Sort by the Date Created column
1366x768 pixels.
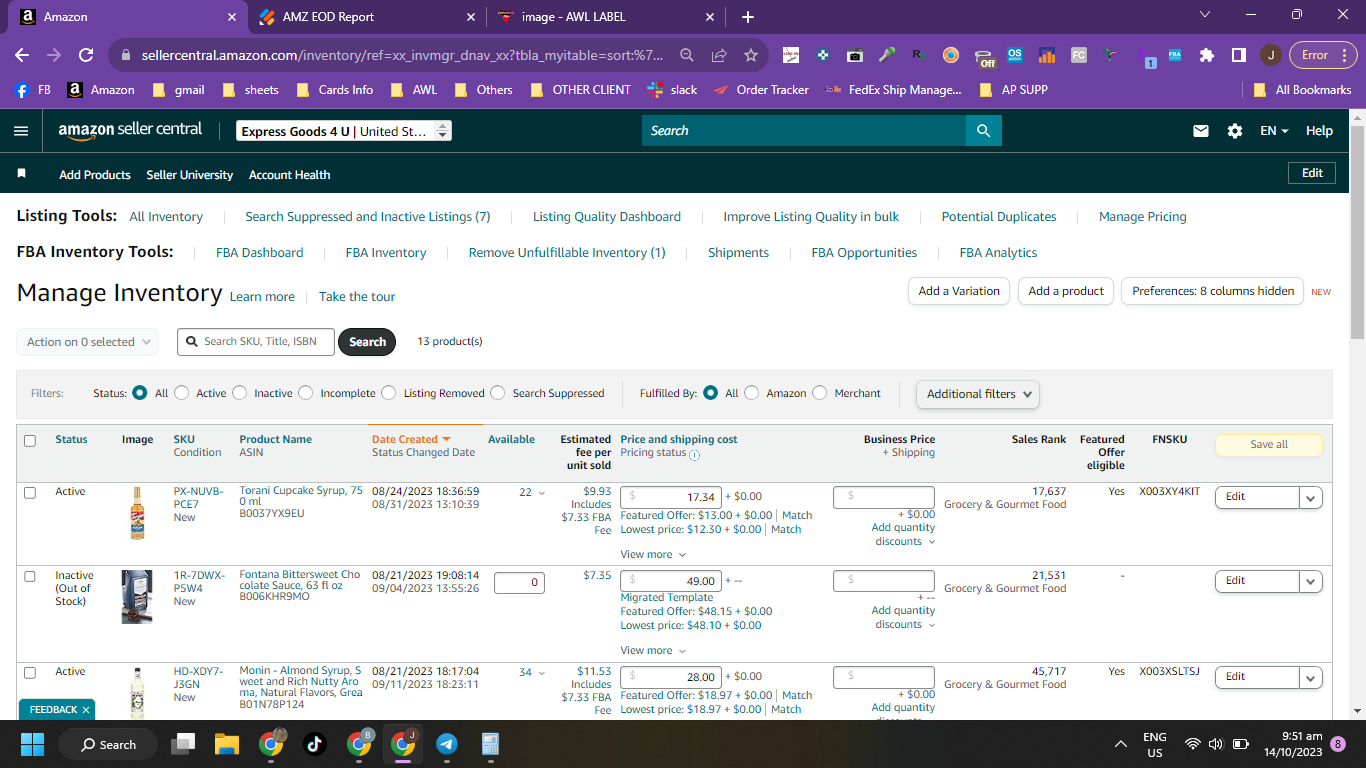point(411,439)
